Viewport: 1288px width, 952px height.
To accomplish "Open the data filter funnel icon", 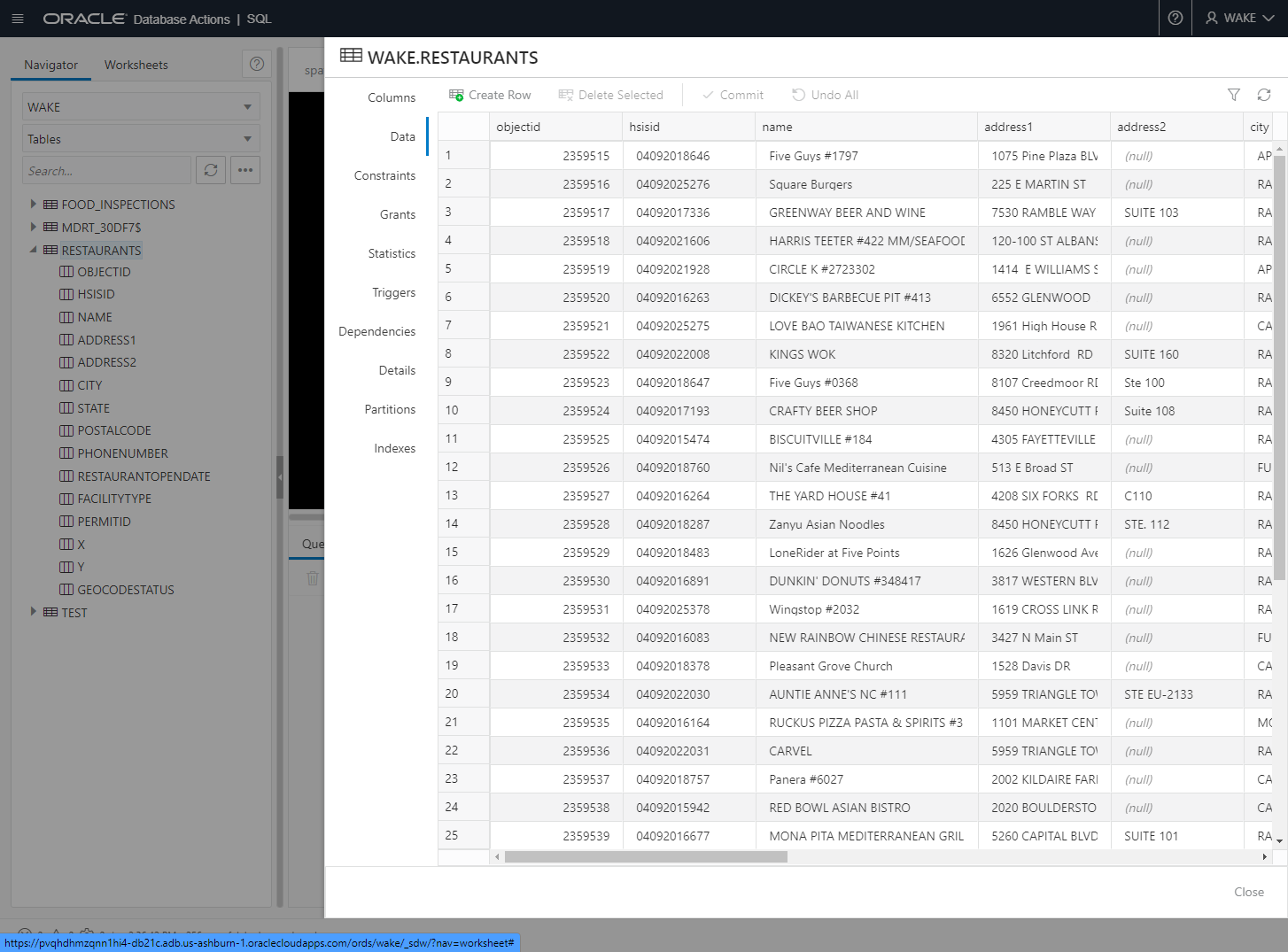I will coord(1234,95).
